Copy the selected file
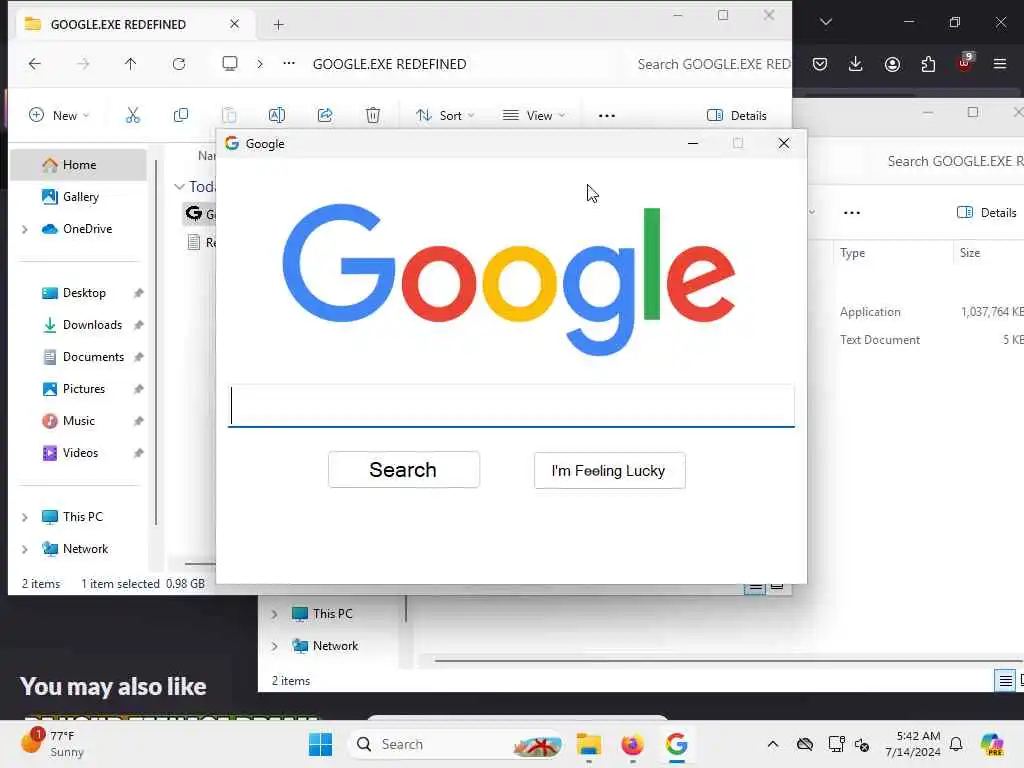1024x768 pixels. pos(181,116)
